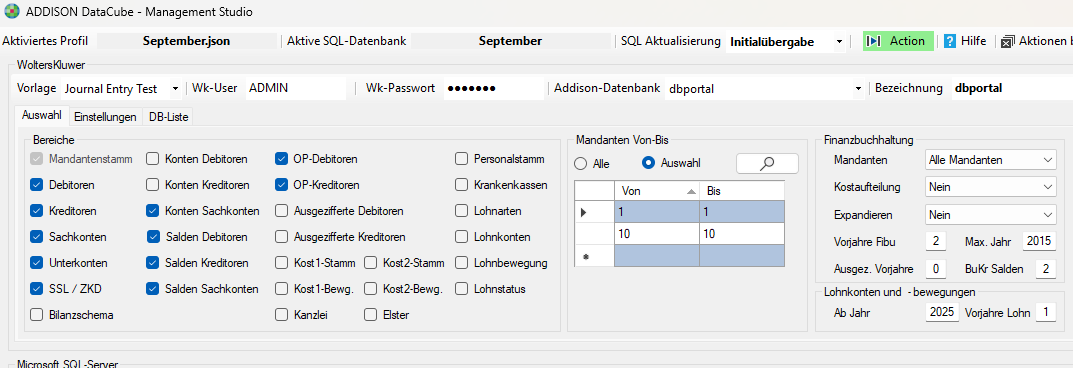Open the Kostaufteilung dropdown
The height and width of the screenshot is (368, 1073).
click(990, 186)
